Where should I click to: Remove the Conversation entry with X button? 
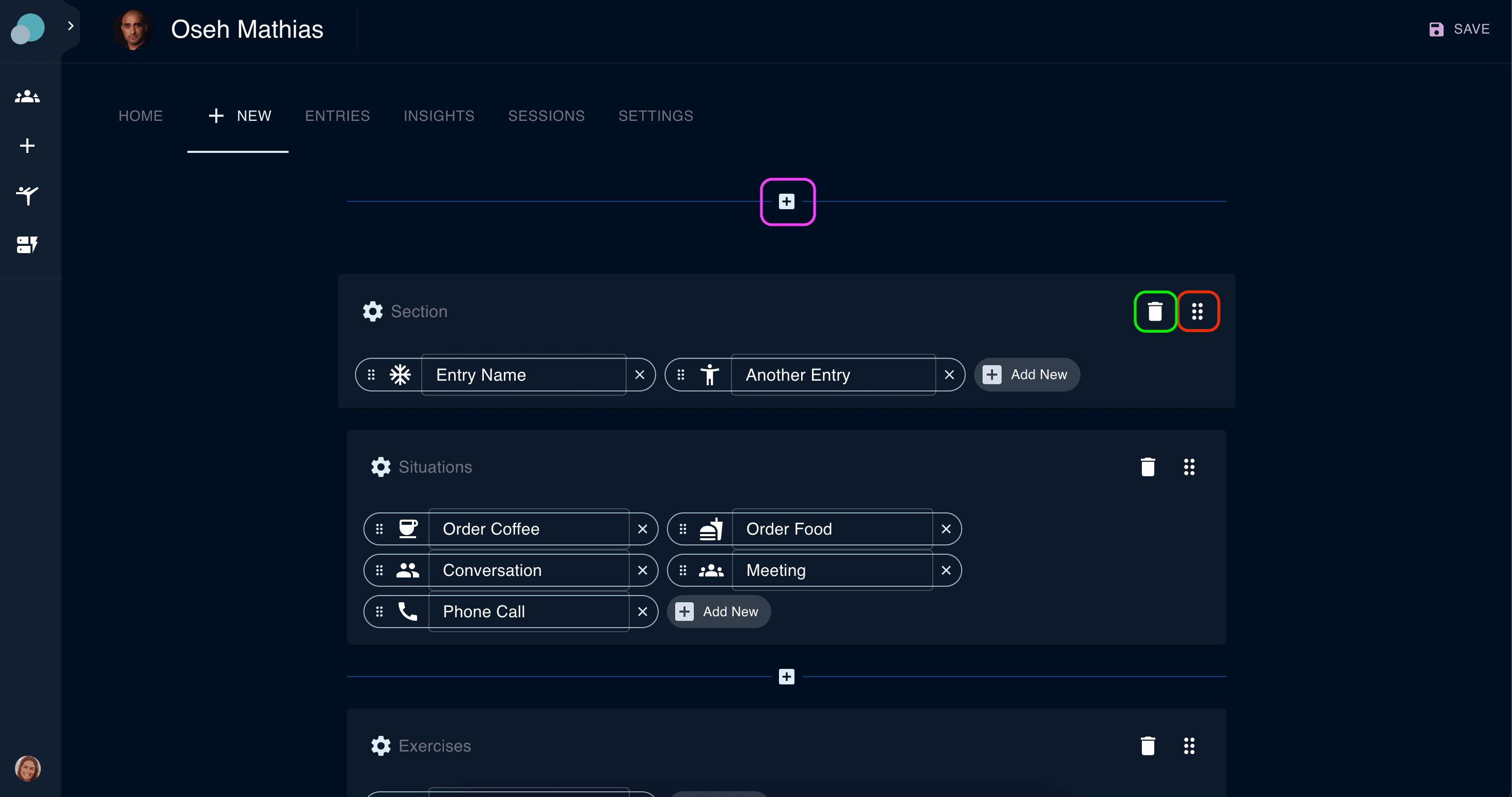[643, 570]
